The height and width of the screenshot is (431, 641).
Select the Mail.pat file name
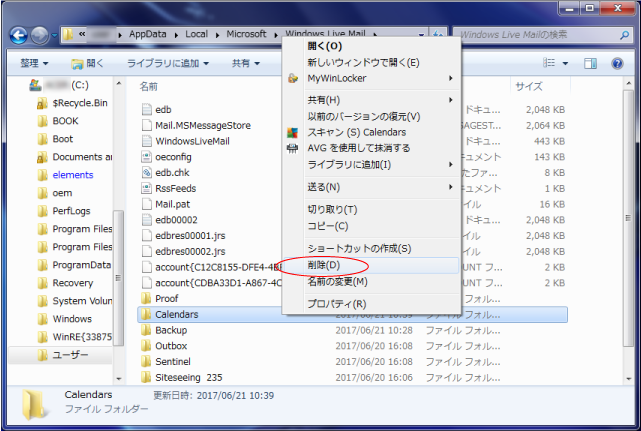pyautogui.click(x=173, y=204)
